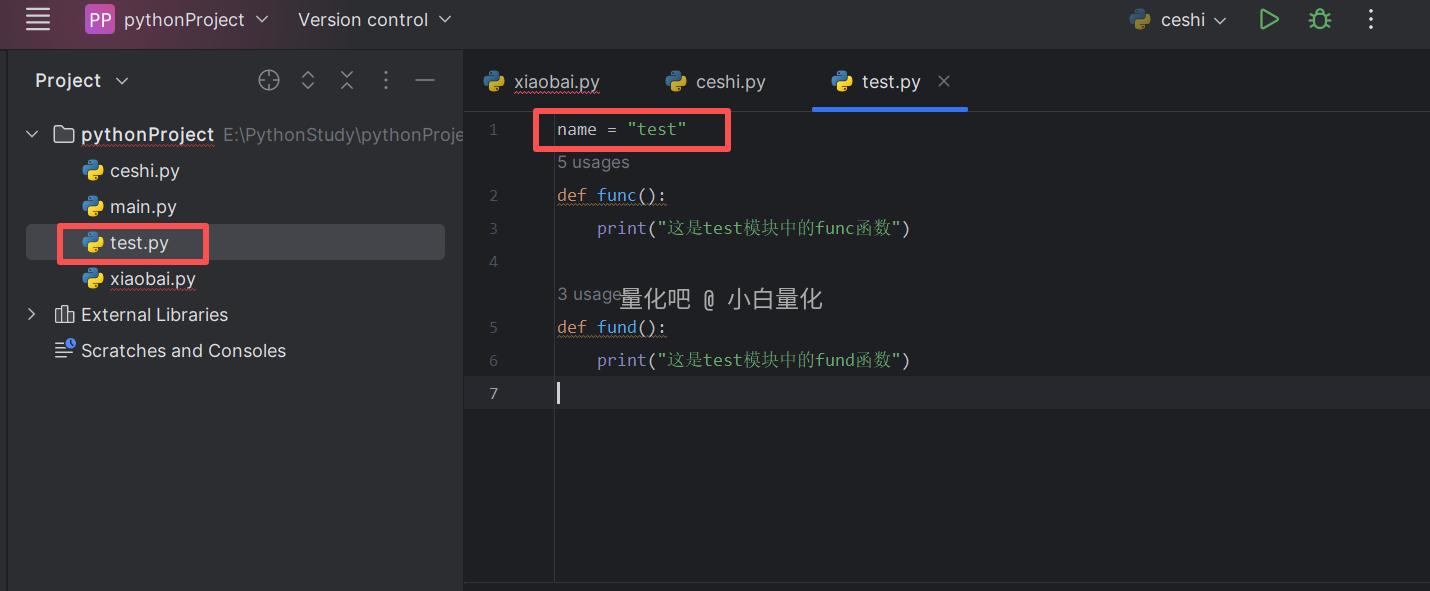Open Project panel options menu
This screenshot has height=591, width=1430.
(386, 81)
